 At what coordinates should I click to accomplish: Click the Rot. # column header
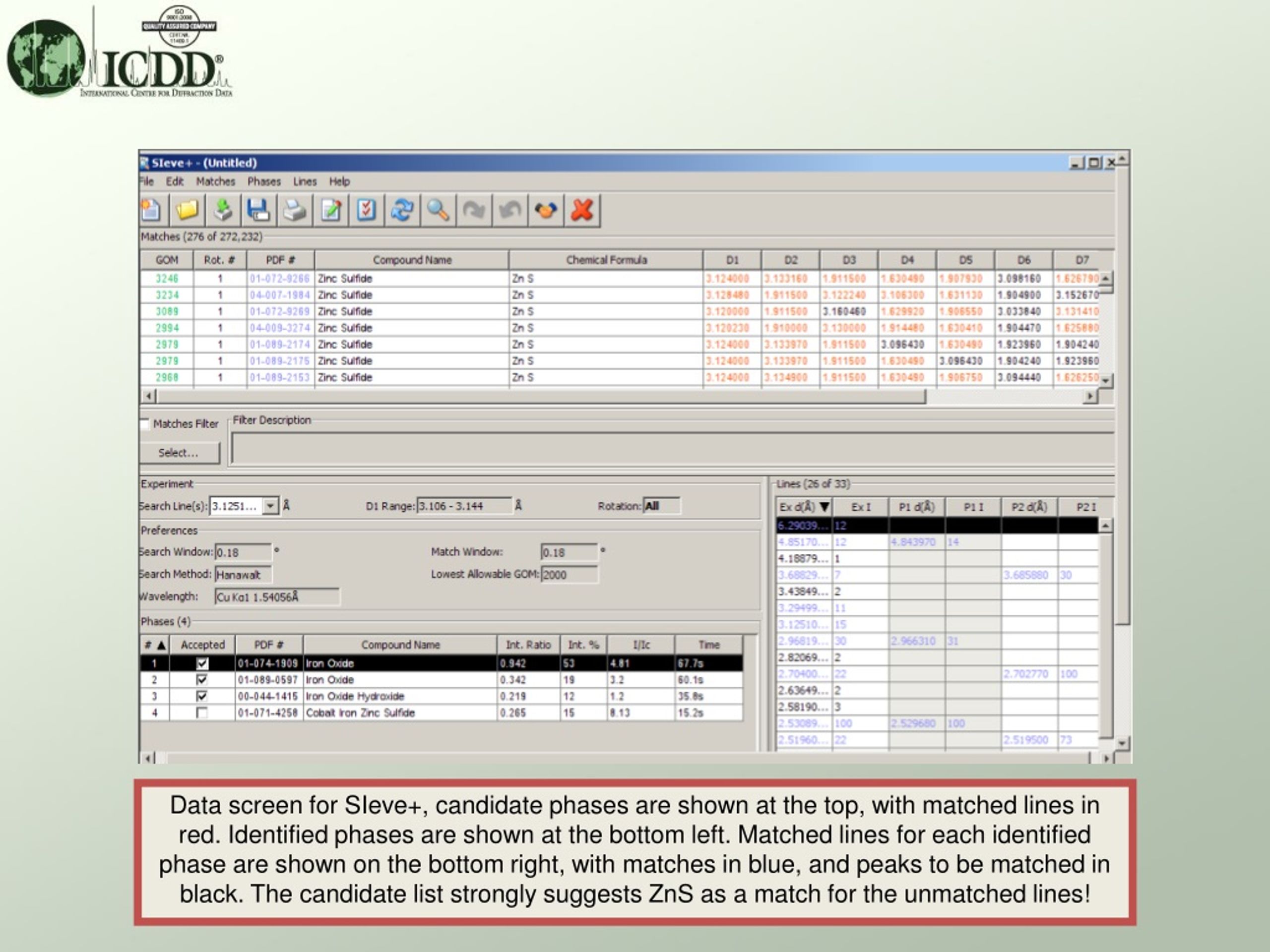(220, 260)
